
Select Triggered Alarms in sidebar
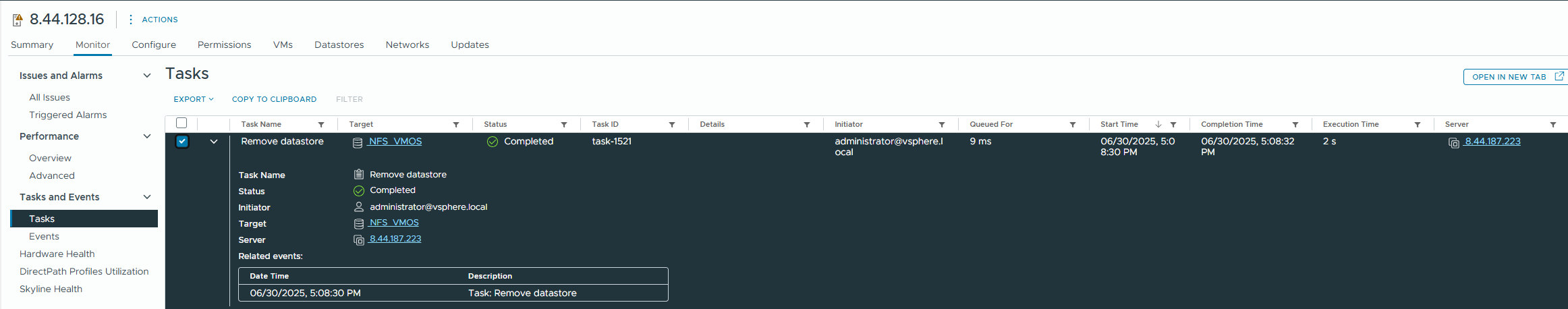click(67, 115)
